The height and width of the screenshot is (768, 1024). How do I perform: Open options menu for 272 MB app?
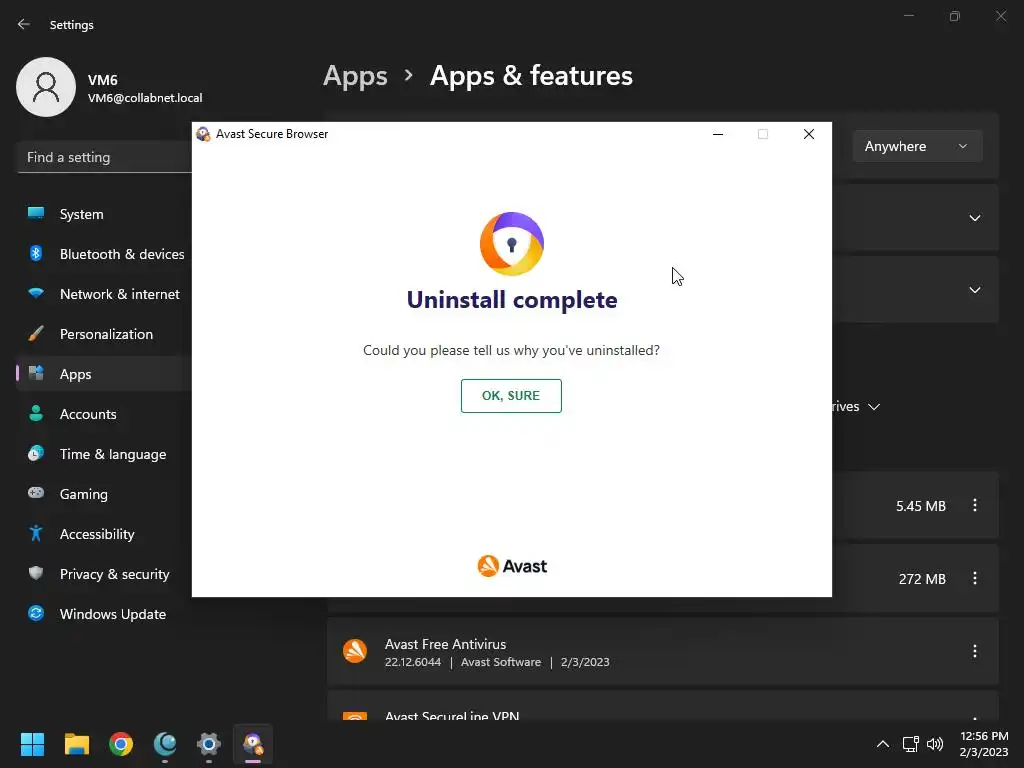pos(974,578)
